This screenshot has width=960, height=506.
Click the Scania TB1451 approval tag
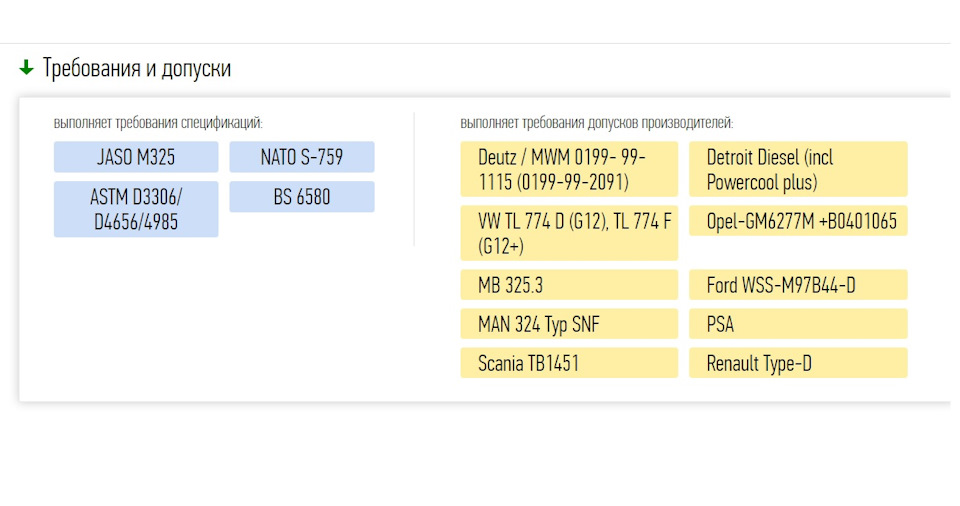coord(569,363)
